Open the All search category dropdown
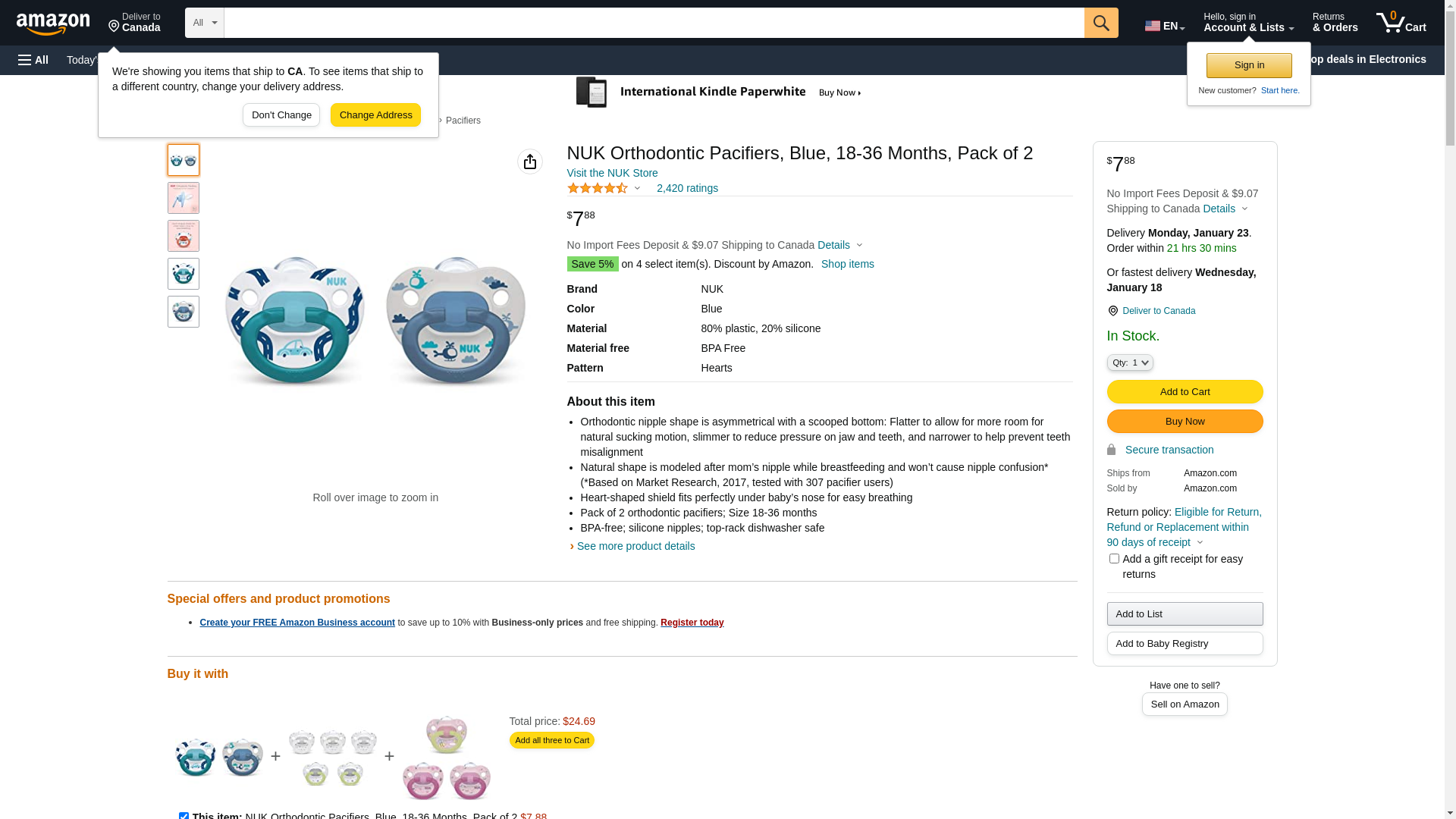 204,23
